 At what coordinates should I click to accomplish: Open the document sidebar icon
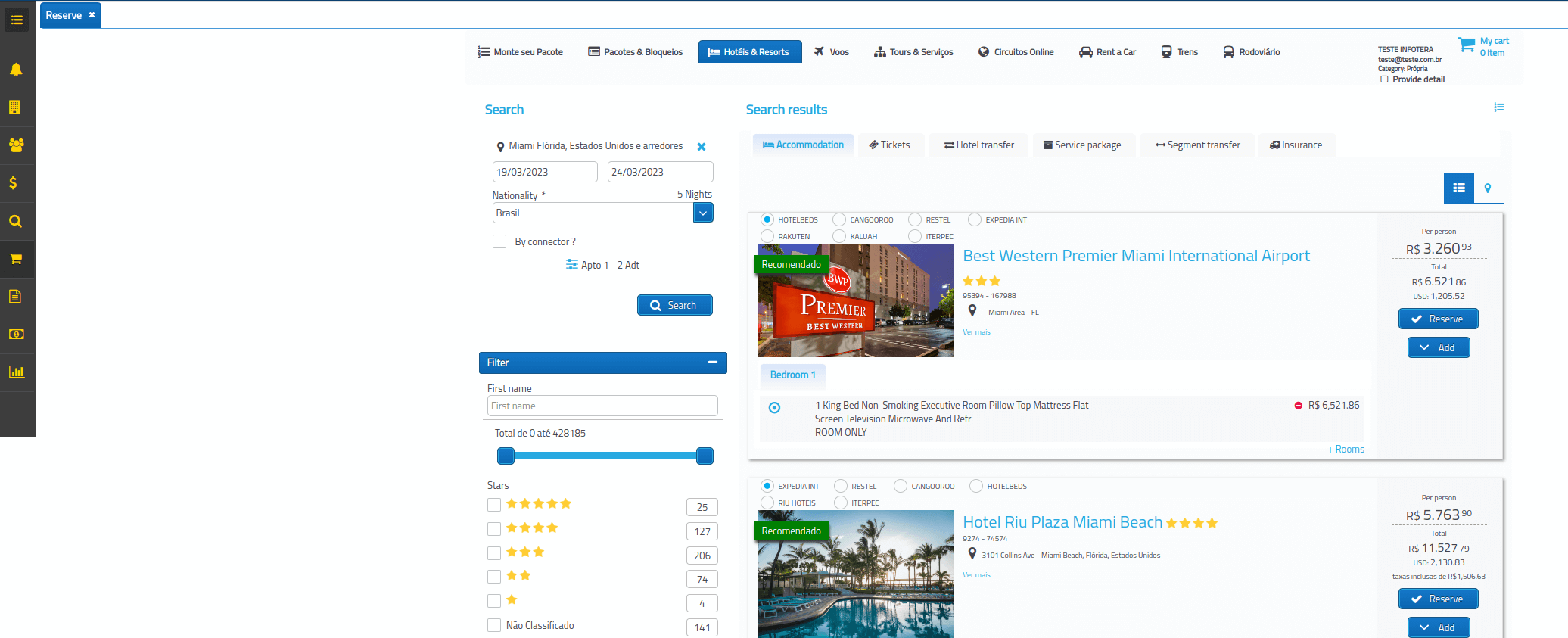(15, 296)
